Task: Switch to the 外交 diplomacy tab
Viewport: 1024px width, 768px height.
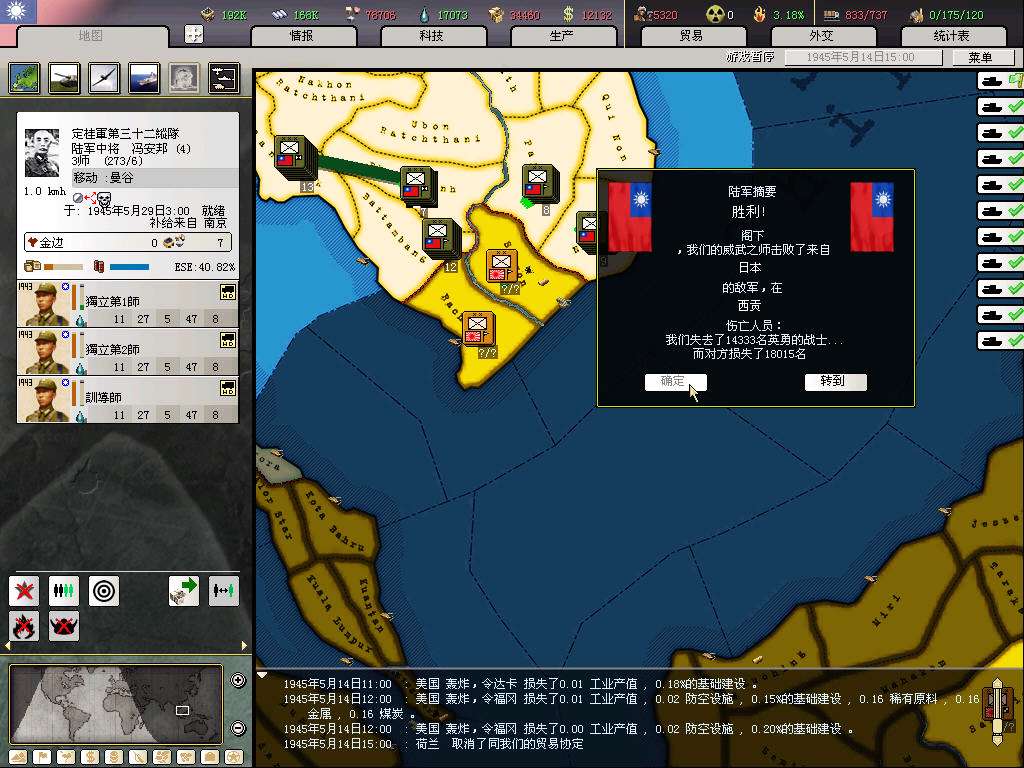Action: pos(820,36)
